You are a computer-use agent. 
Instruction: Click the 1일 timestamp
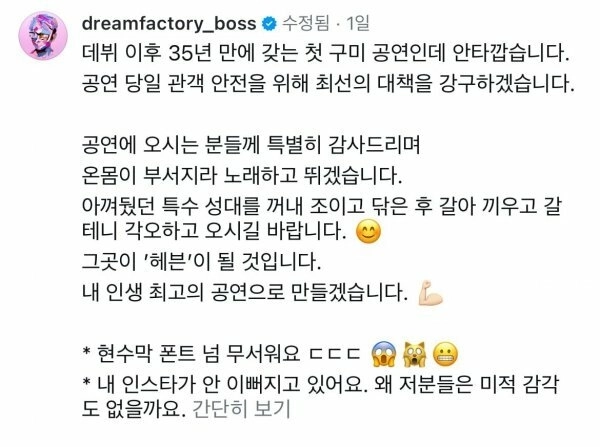tap(357, 23)
